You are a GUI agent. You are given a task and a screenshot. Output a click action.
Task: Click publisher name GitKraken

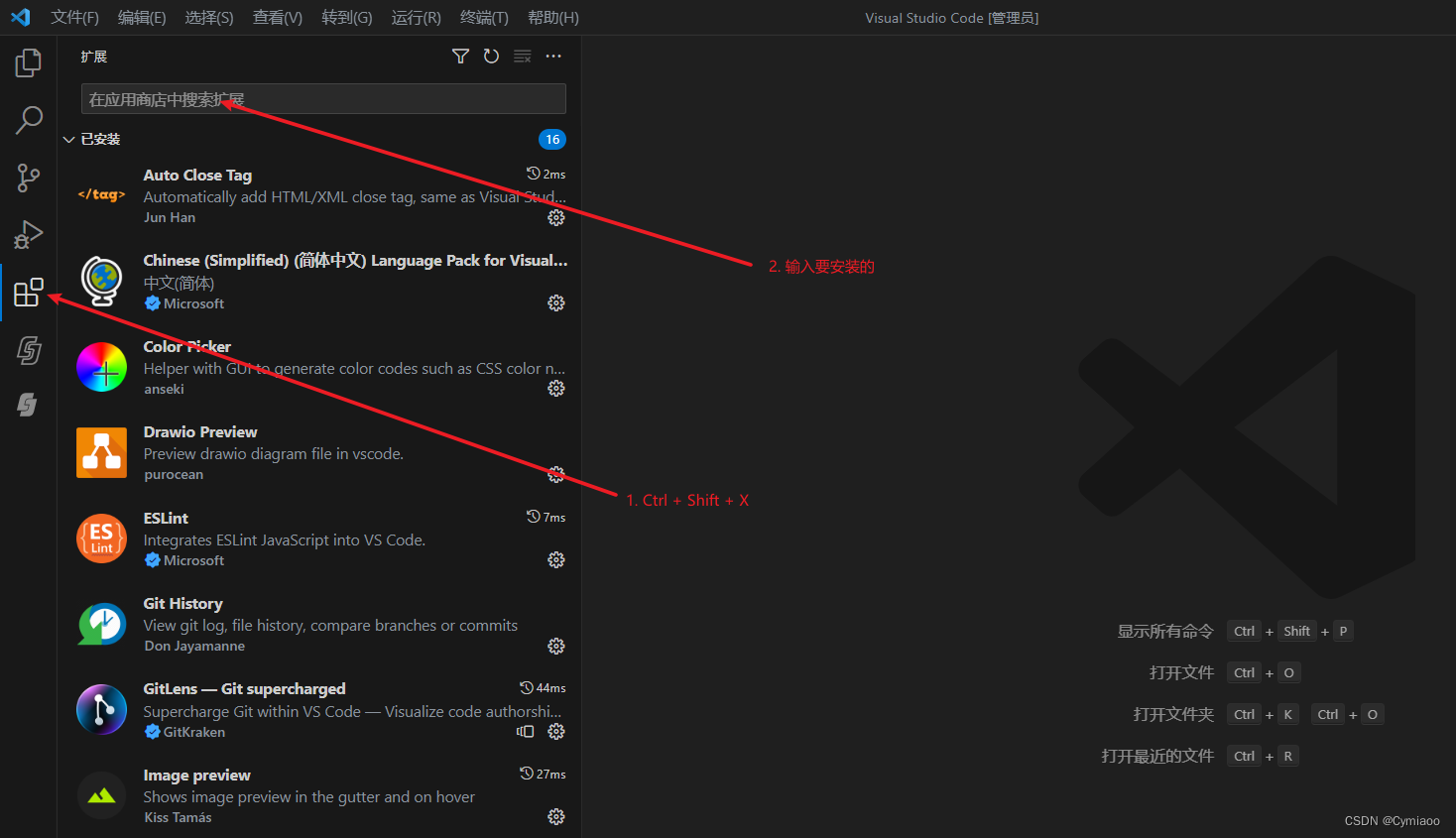point(194,732)
